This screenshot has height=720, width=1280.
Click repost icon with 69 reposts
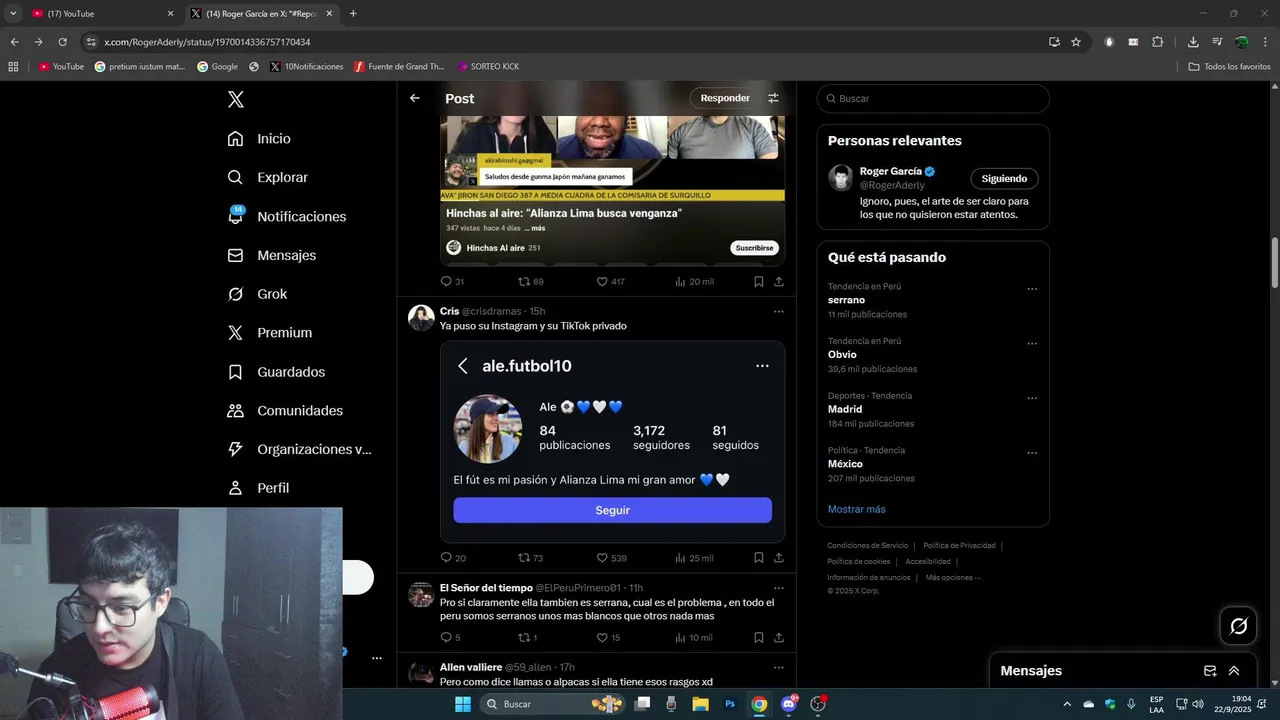524,282
